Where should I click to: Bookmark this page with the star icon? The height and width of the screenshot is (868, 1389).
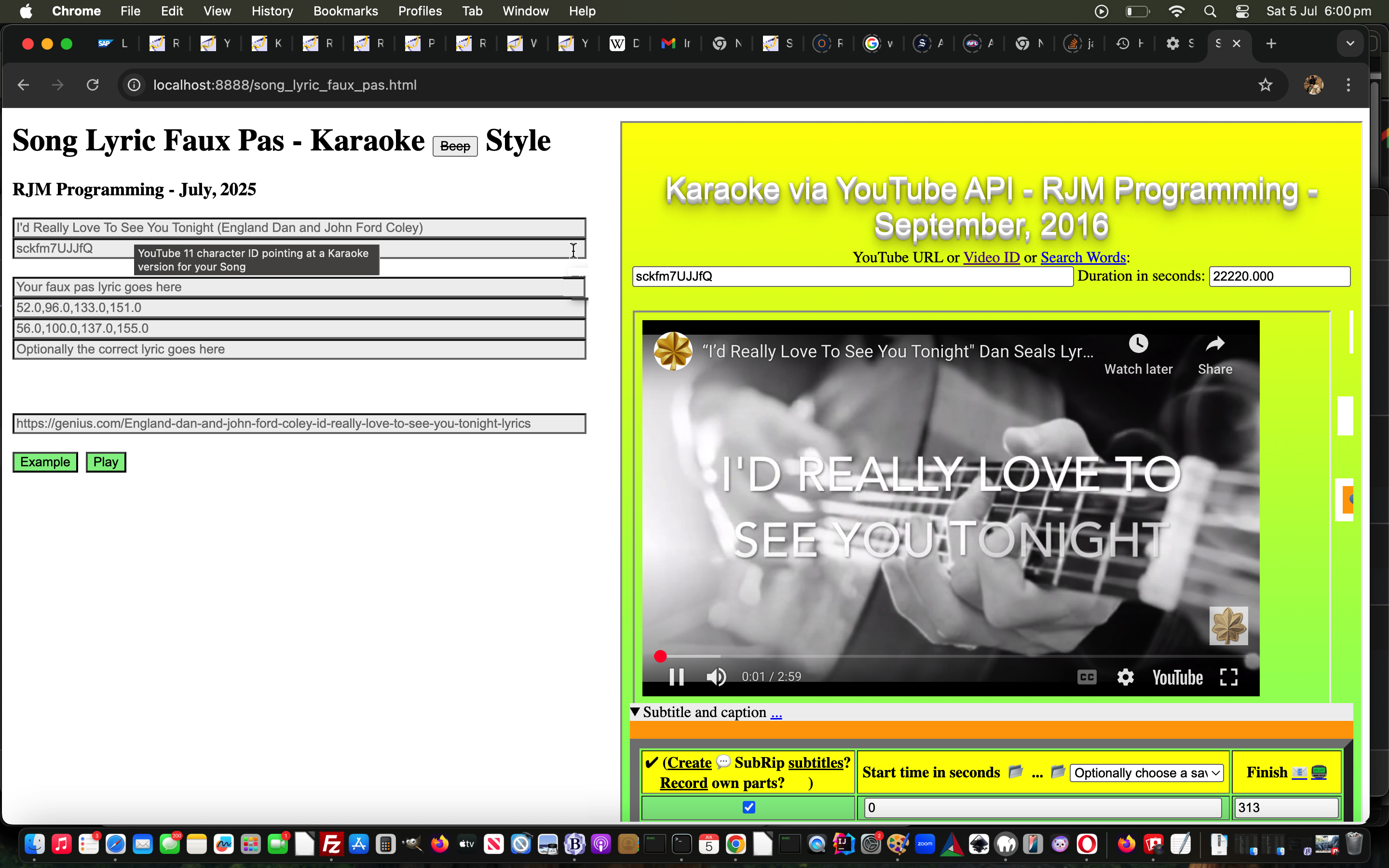(x=1265, y=85)
